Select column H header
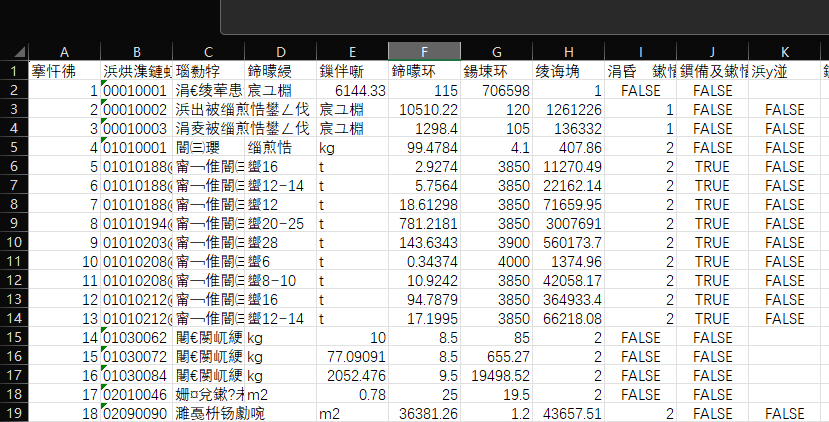This screenshot has width=829, height=422. coord(568,52)
